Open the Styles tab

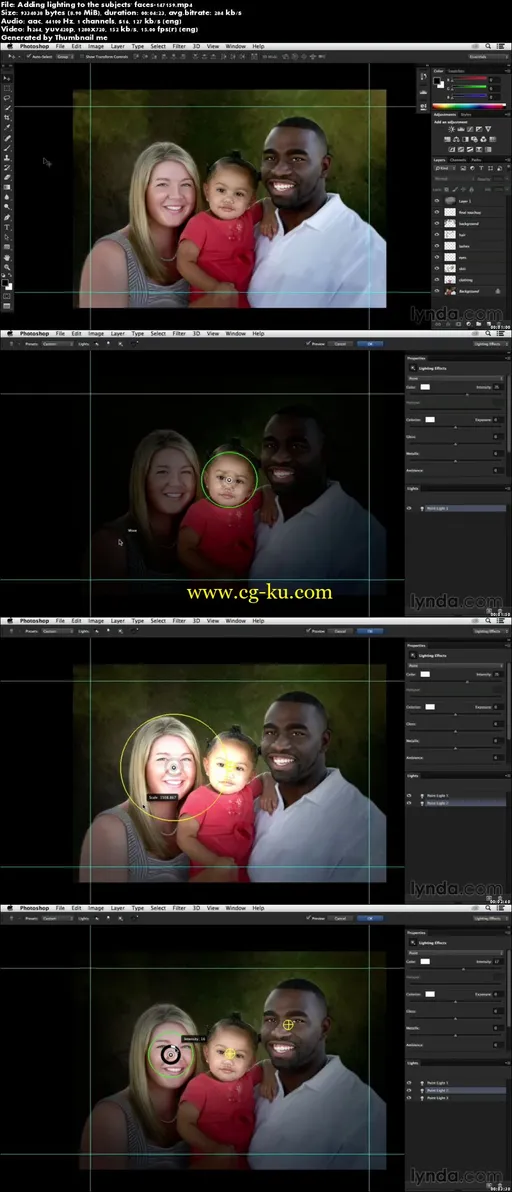coord(466,115)
